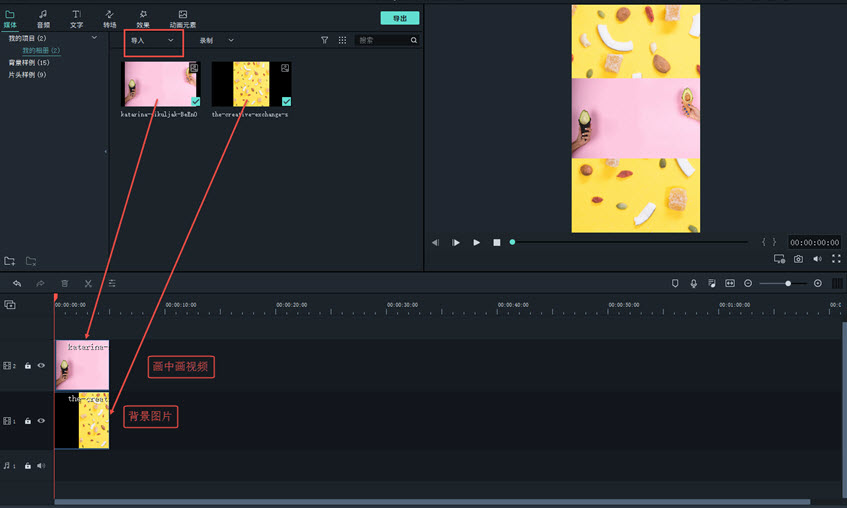Open the 录制 record dropdown
847x508 pixels.
pos(216,41)
